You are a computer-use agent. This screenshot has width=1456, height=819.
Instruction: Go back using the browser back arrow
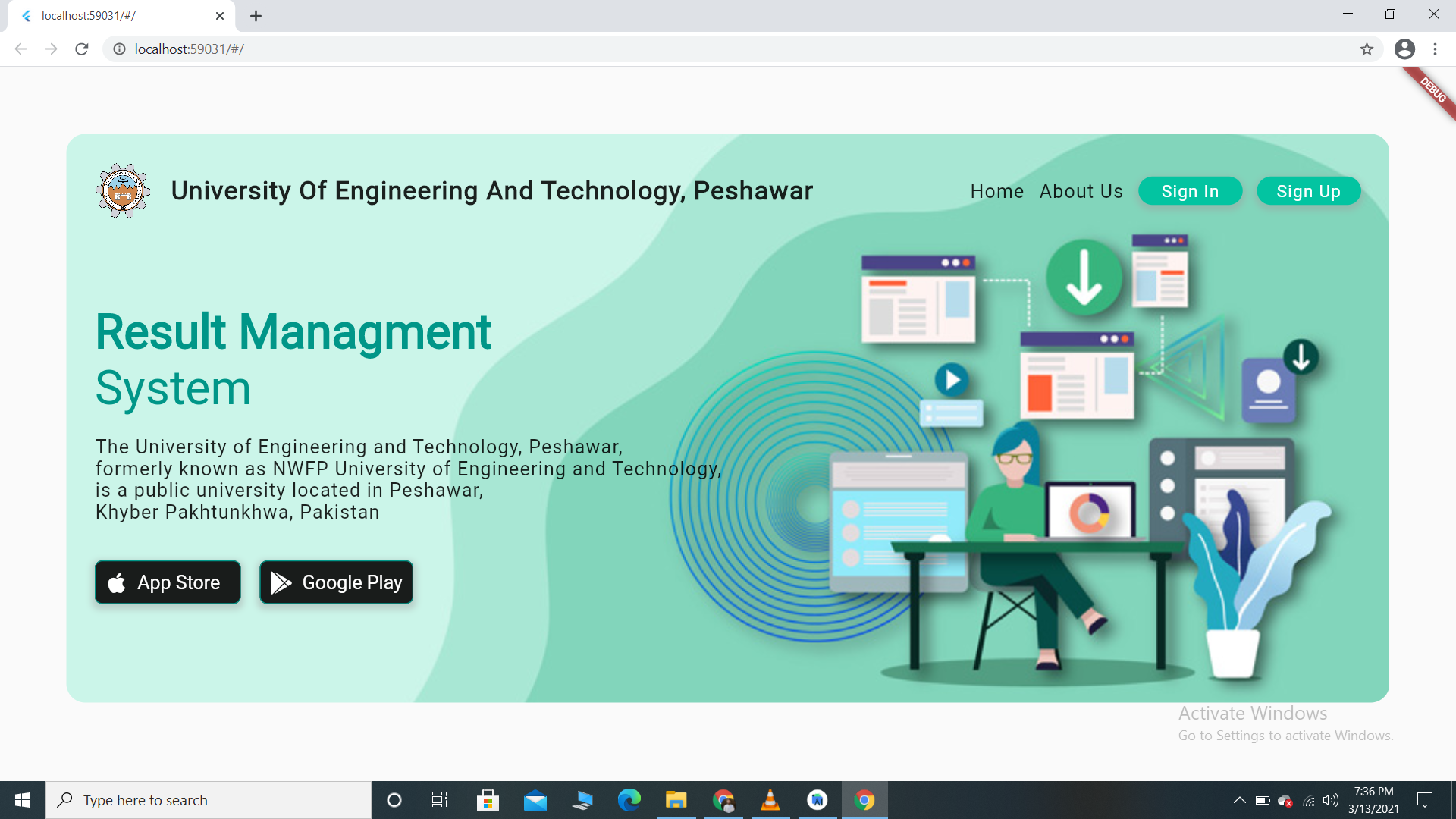point(20,49)
